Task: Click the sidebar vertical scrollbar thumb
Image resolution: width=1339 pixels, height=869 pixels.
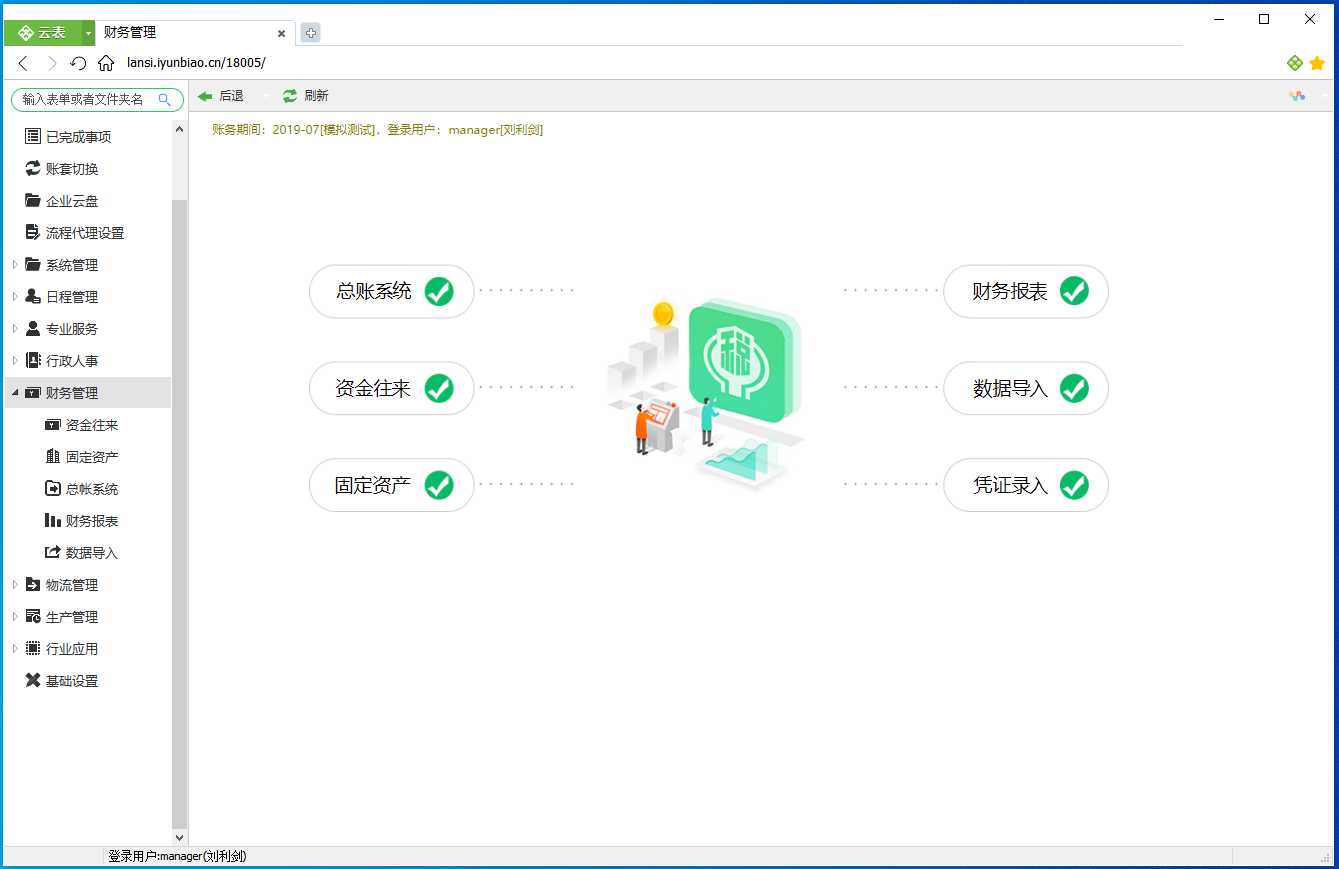Action: pos(180,515)
